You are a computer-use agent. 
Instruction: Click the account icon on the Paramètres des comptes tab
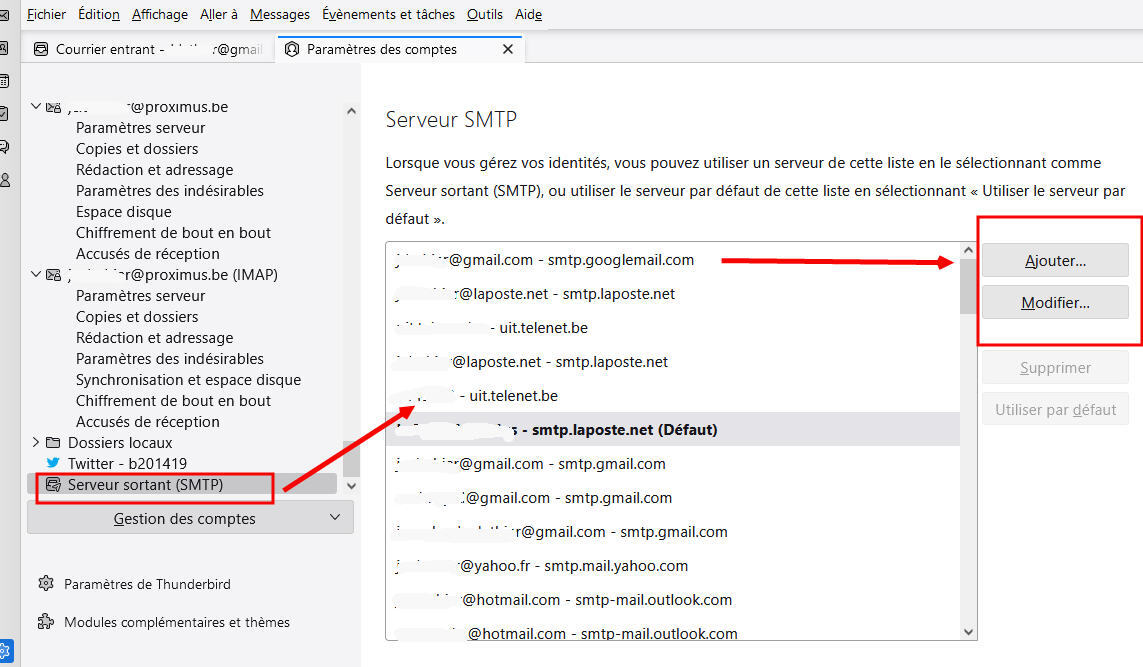(292, 49)
